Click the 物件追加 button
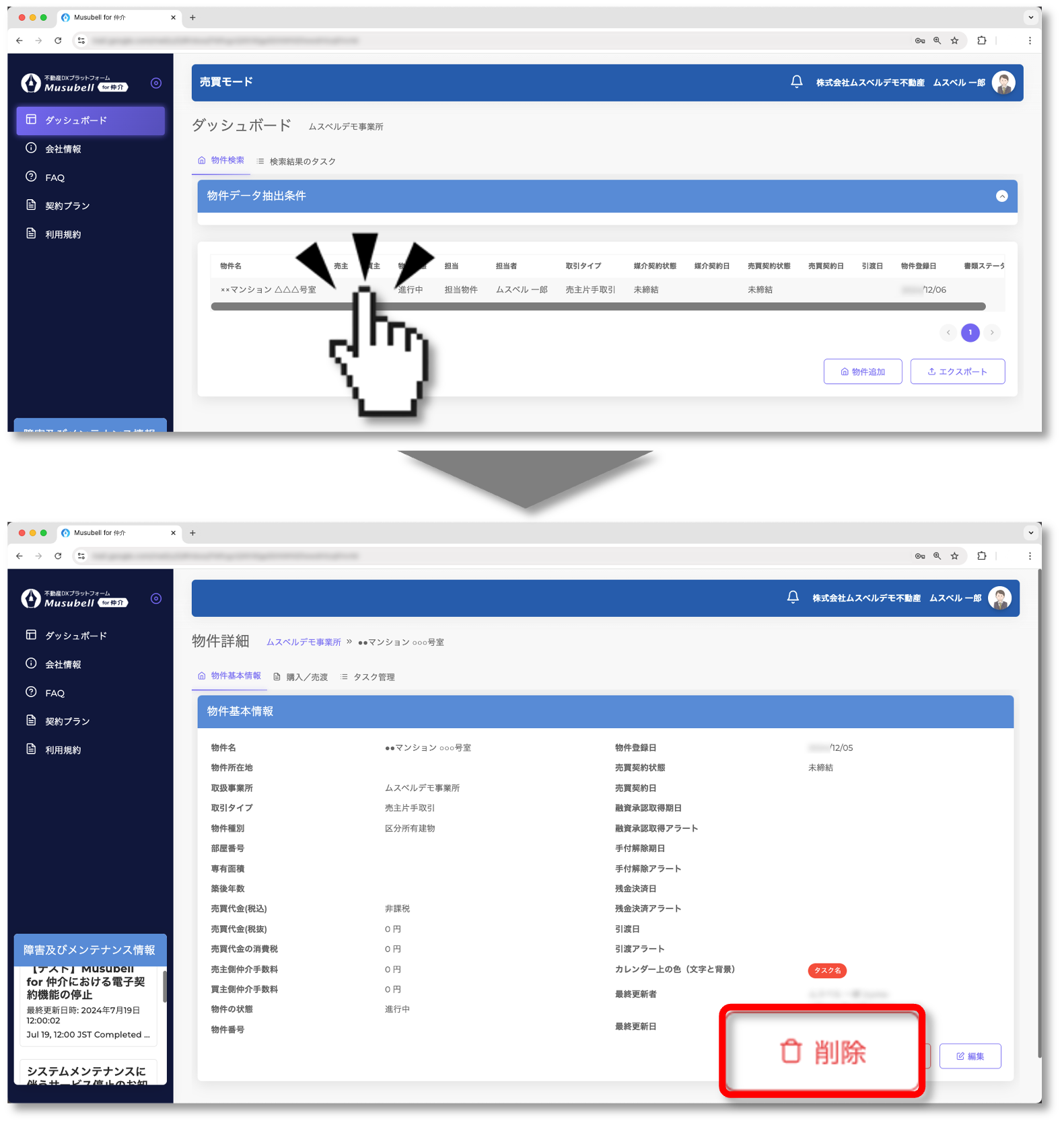 (x=862, y=371)
